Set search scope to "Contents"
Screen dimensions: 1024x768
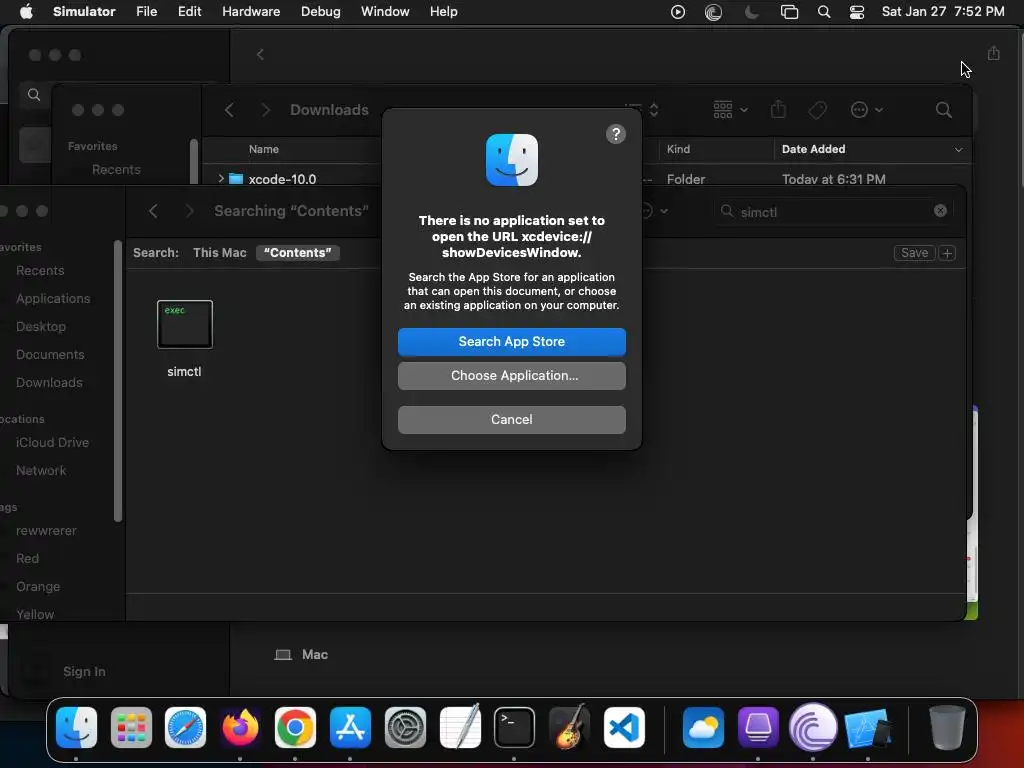tap(297, 253)
